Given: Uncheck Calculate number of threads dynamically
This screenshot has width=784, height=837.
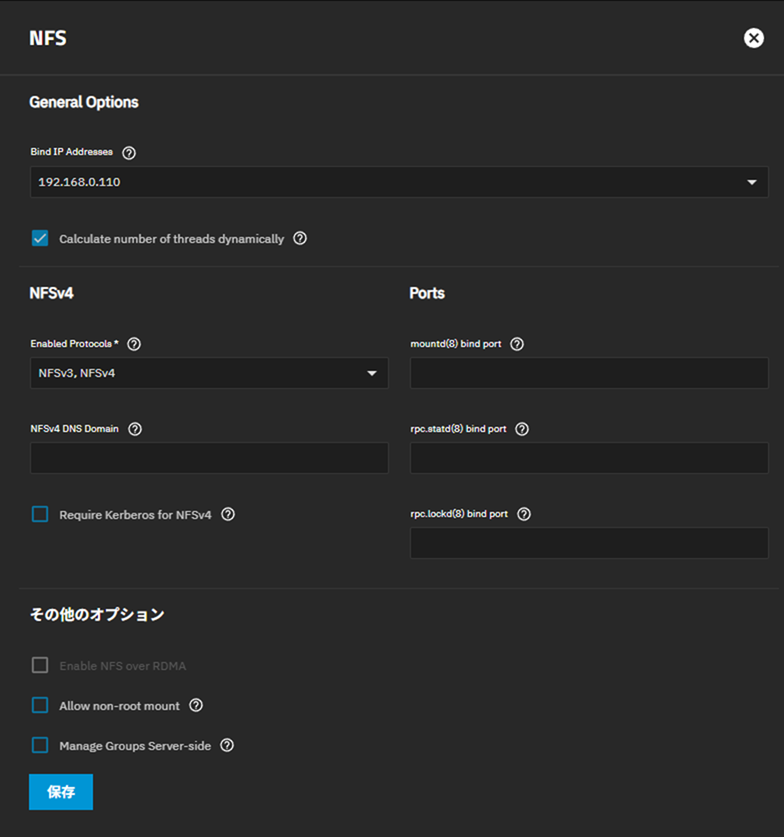Looking at the screenshot, I should 40,238.
